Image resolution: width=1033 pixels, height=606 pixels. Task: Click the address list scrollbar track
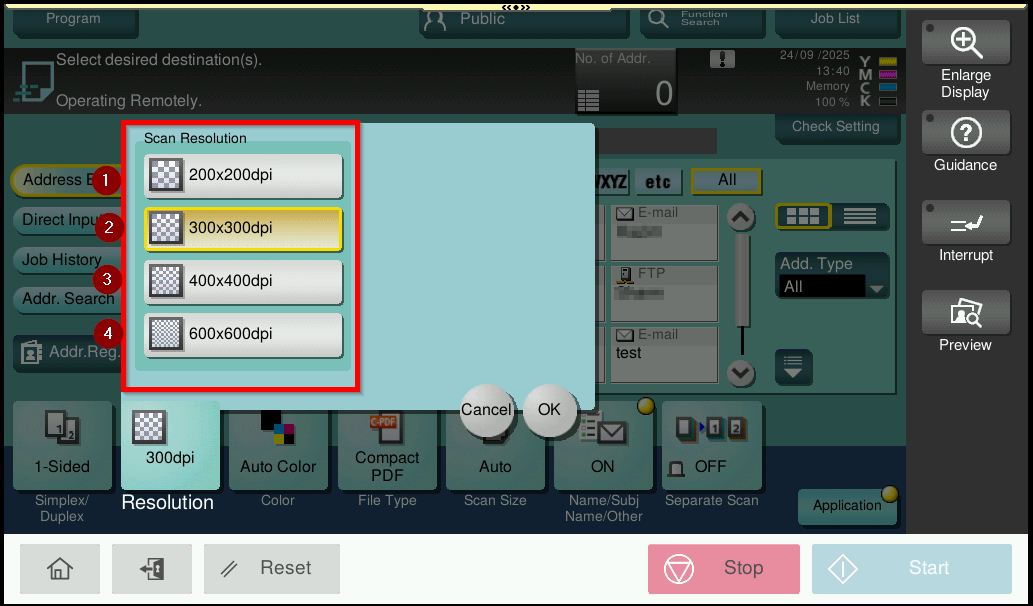(741, 290)
